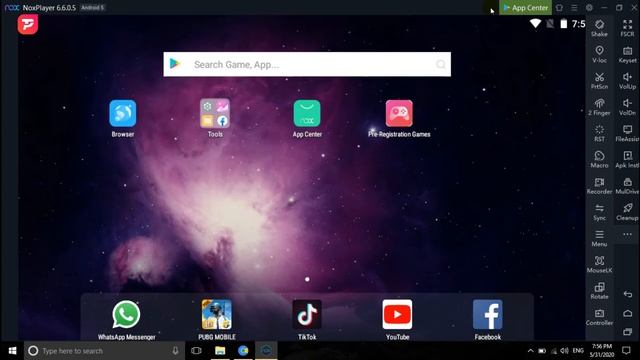Show more tools via three dots
Viewport: 640px width, 360px height.
click(627, 234)
